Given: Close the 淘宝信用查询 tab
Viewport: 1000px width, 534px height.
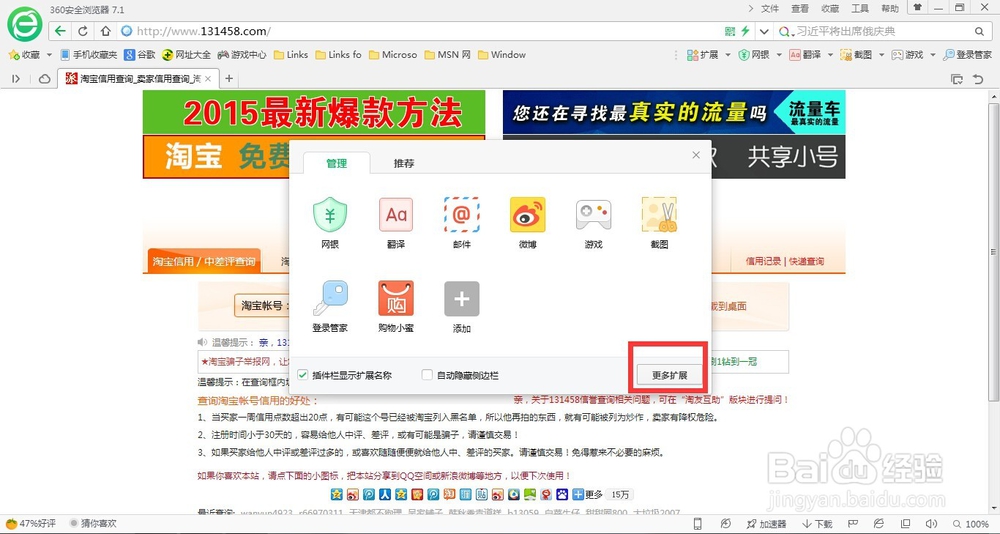Looking at the screenshot, I should [208, 78].
